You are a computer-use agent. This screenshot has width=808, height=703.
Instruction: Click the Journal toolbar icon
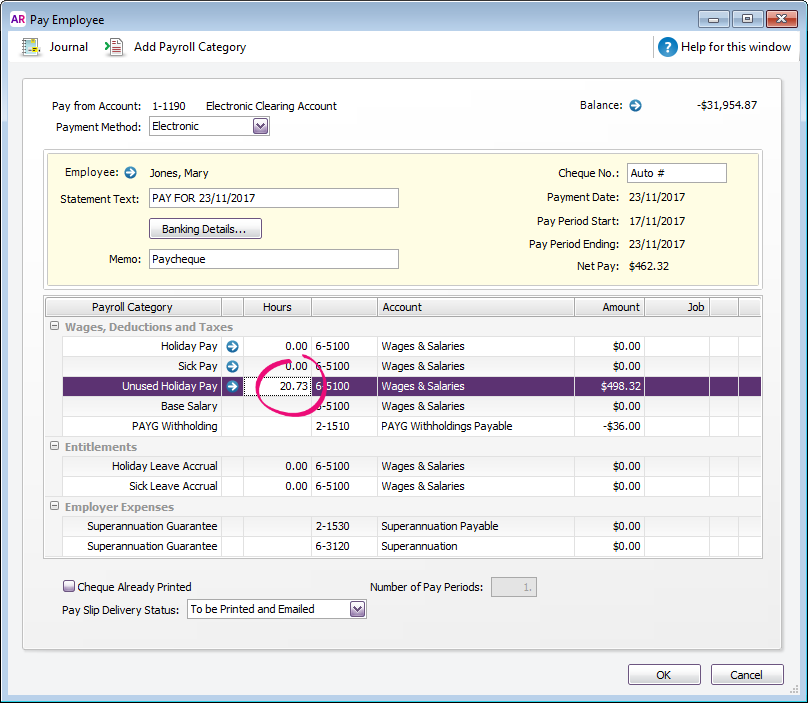coord(31,47)
